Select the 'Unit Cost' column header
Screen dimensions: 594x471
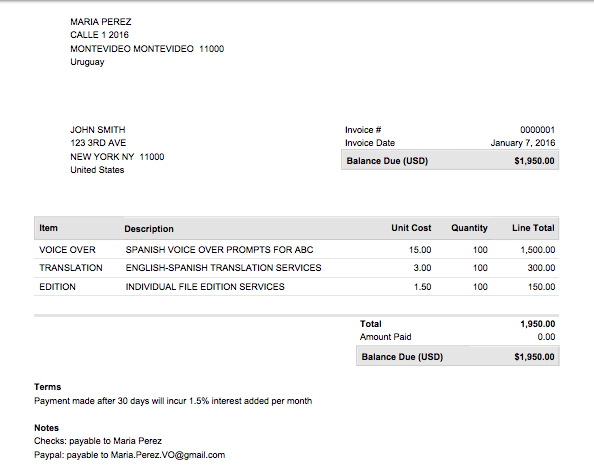pyautogui.click(x=411, y=228)
